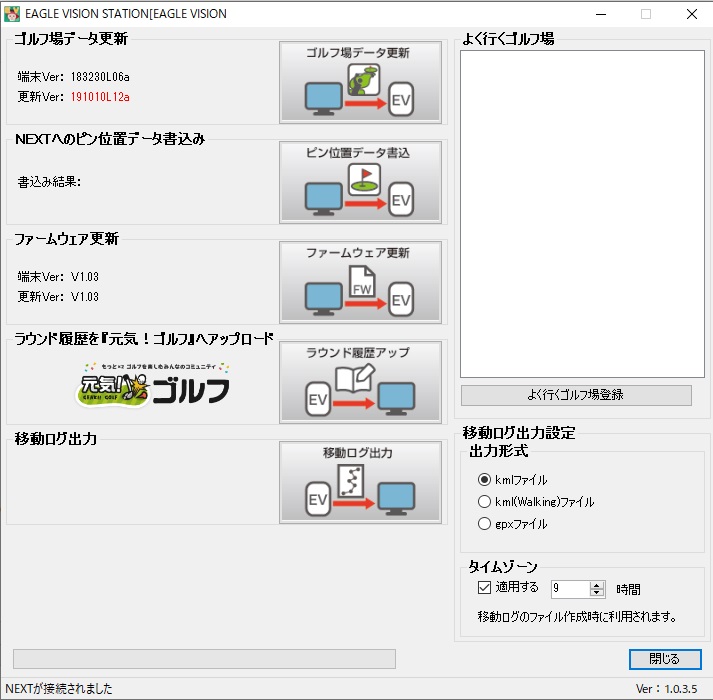
Task: Click the timezone hours field showing 9
Action: click(571, 589)
